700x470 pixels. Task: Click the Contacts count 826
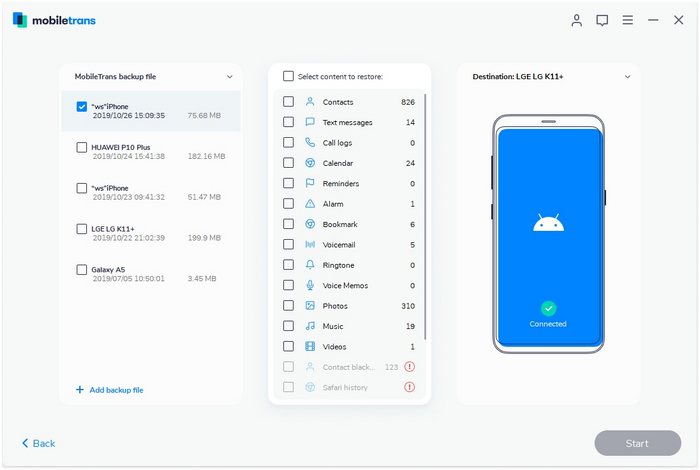coord(408,102)
